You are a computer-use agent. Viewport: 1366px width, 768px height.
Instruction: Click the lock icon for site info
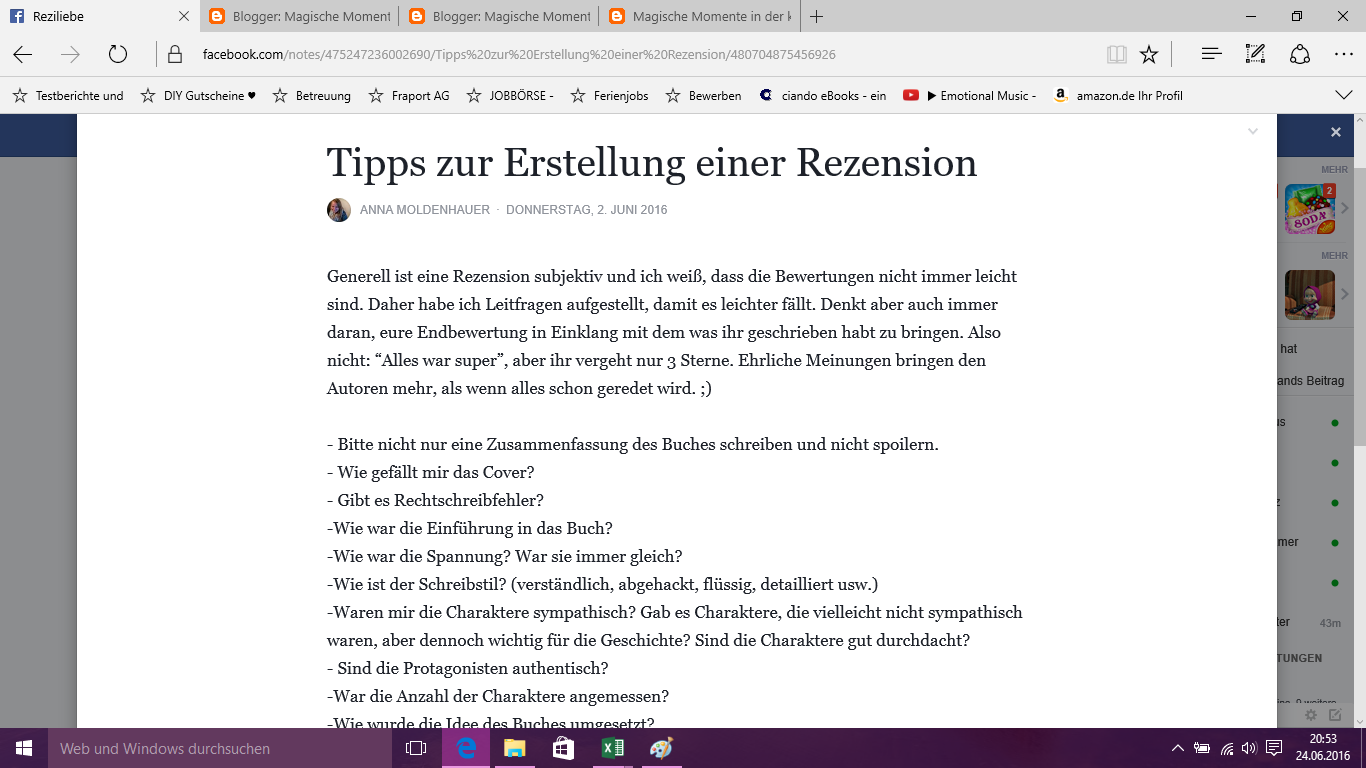tap(175, 55)
